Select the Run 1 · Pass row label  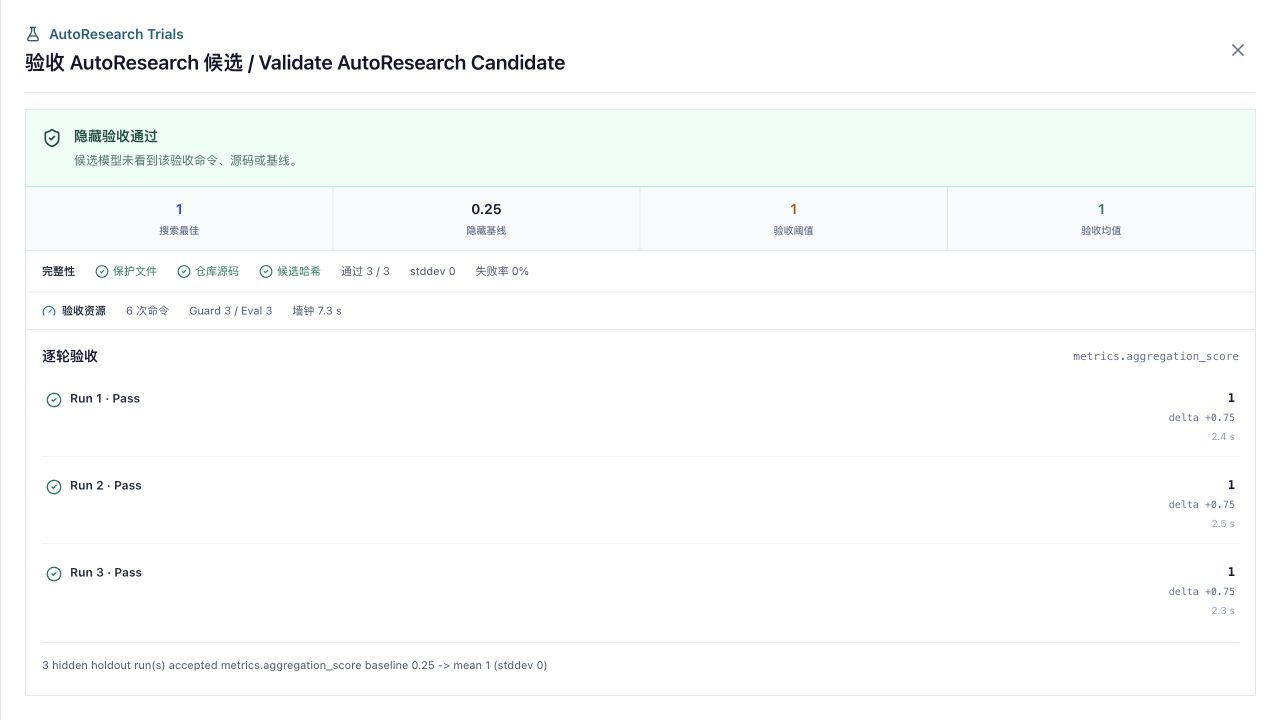click(105, 398)
